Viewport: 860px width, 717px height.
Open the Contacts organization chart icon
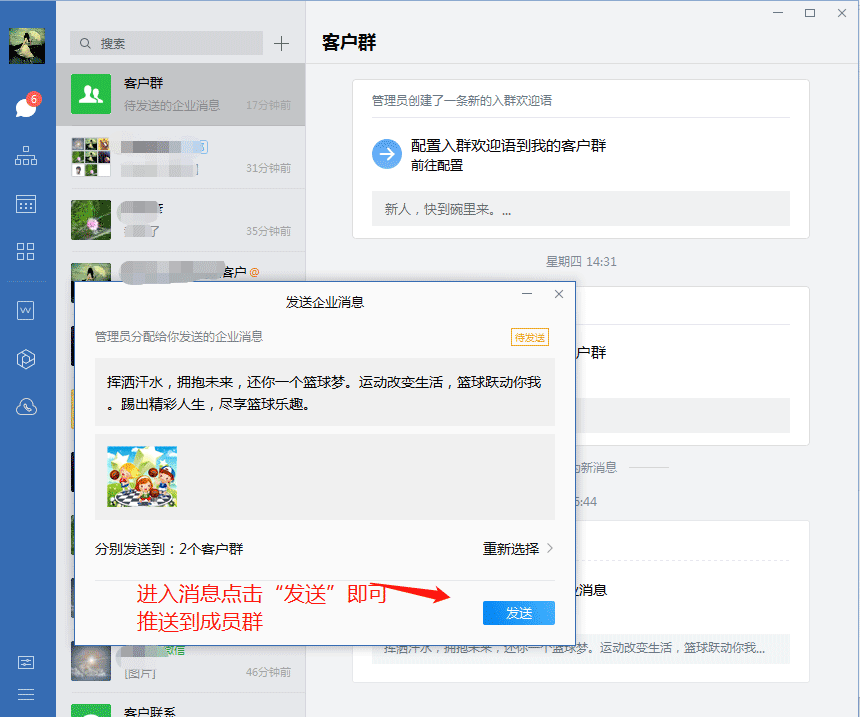coord(26,156)
